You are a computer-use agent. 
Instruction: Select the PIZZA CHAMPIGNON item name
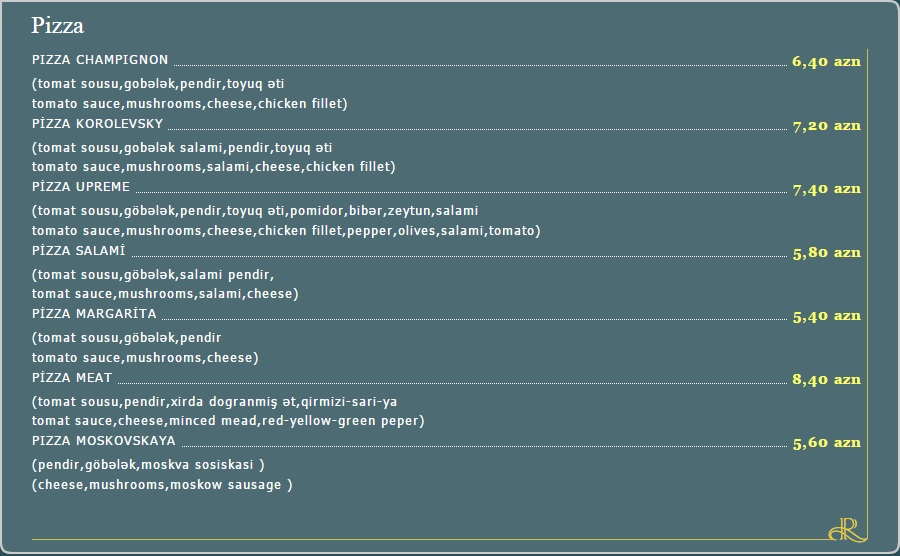coord(100,60)
